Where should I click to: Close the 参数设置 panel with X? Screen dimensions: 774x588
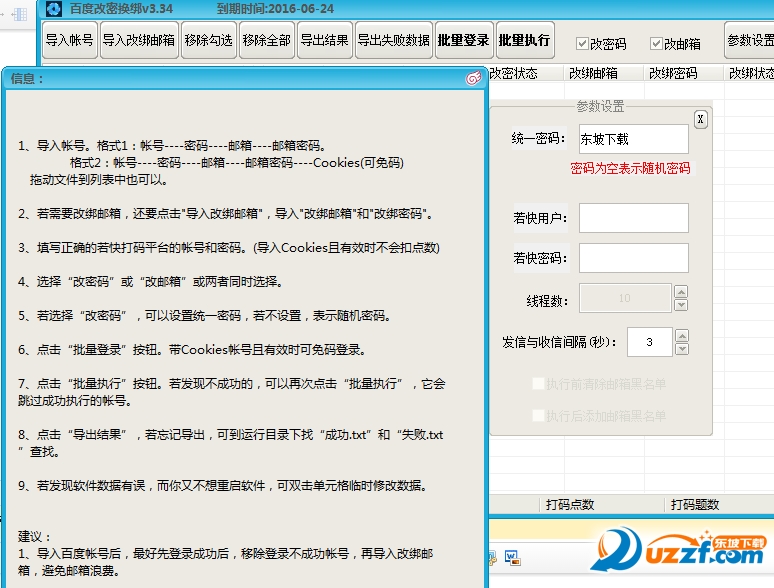click(x=700, y=119)
